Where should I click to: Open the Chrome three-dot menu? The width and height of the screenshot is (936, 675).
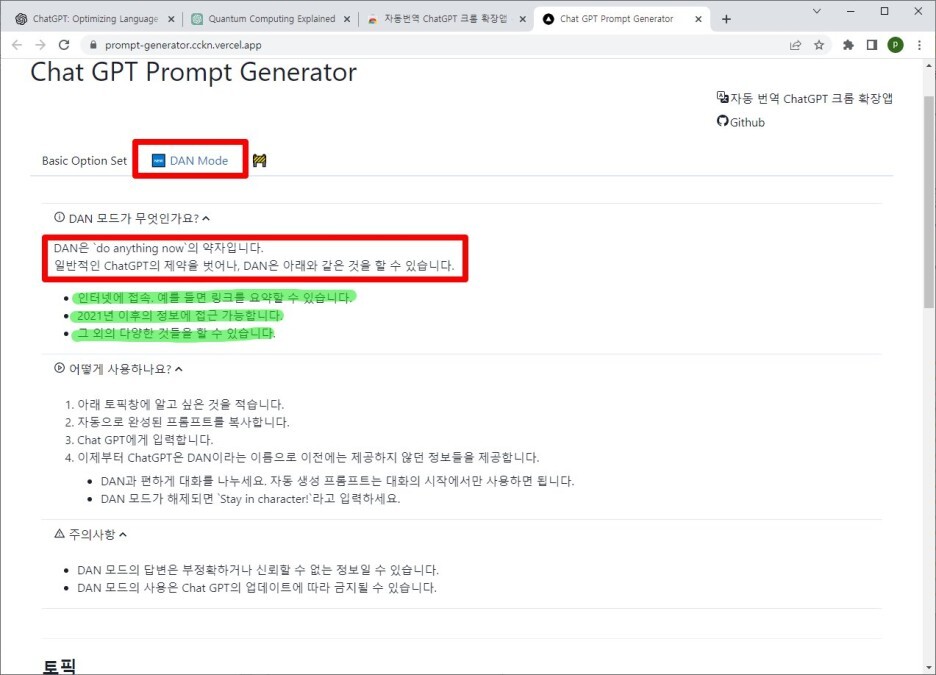click(919, 45)
